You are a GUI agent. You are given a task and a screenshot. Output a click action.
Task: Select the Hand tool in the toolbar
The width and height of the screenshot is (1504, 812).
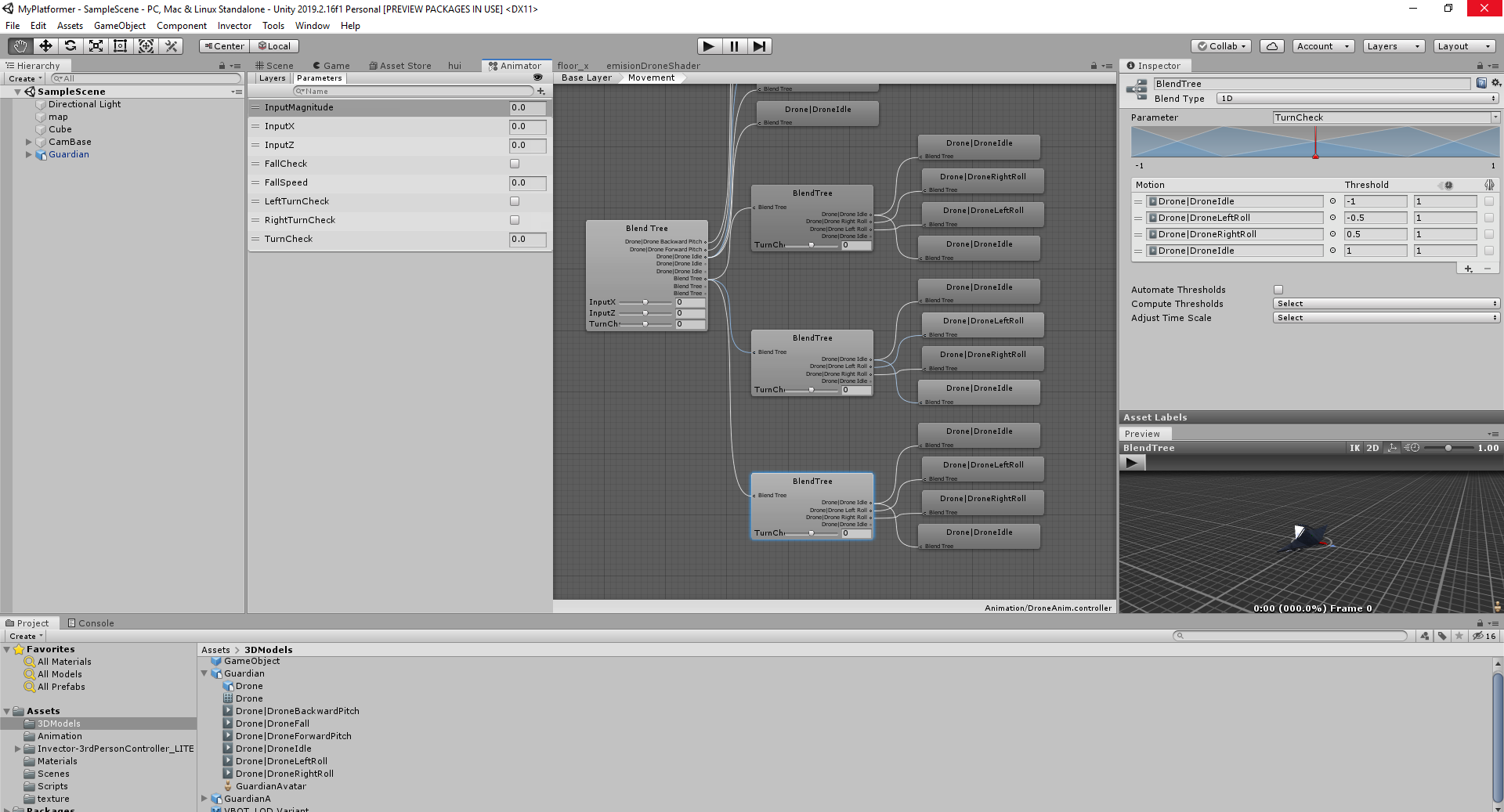click(x=20, y=46)
